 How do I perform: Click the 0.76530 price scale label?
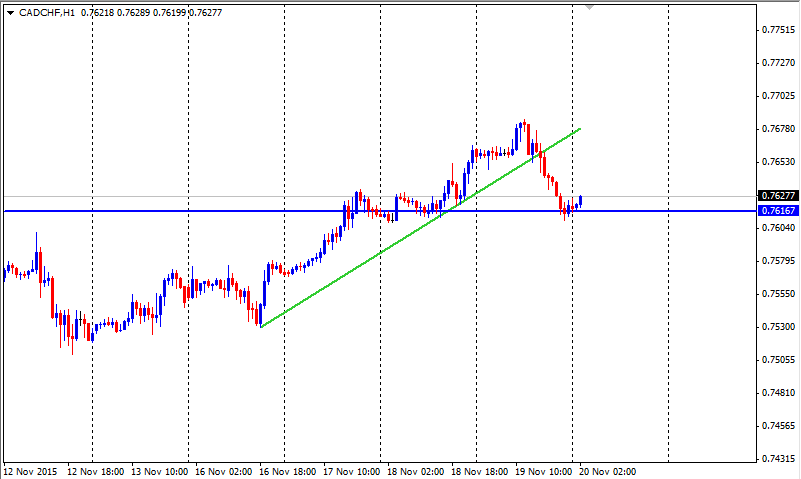point(779,162)
